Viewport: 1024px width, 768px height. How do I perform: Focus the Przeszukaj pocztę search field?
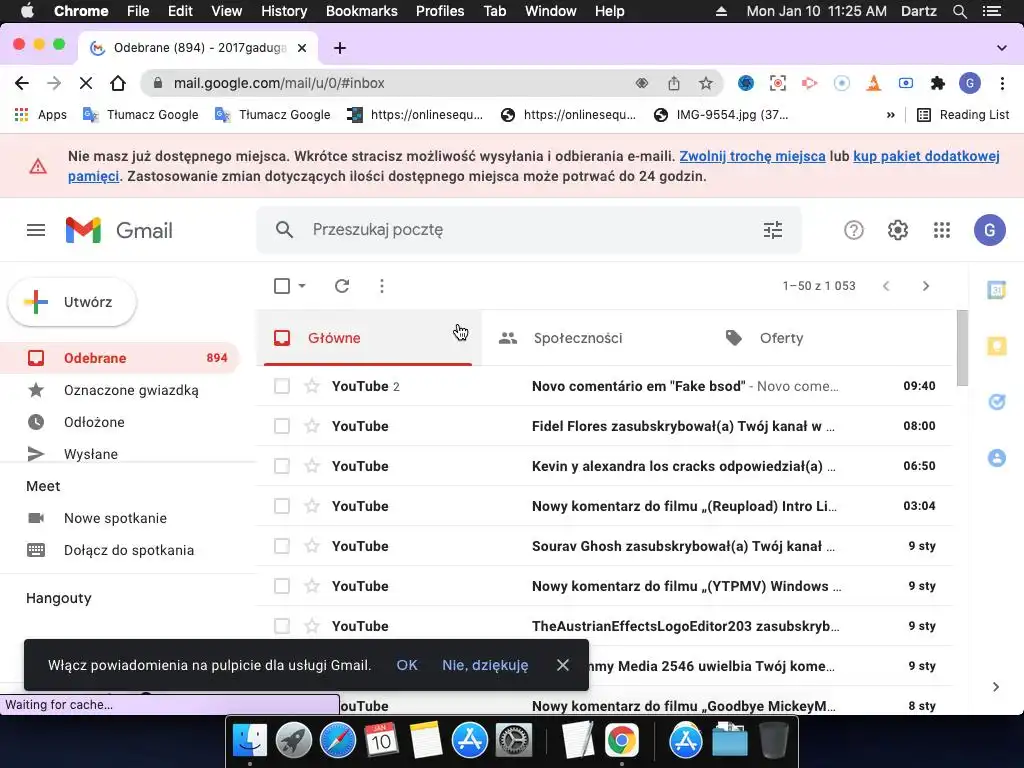tap(529, 230)
